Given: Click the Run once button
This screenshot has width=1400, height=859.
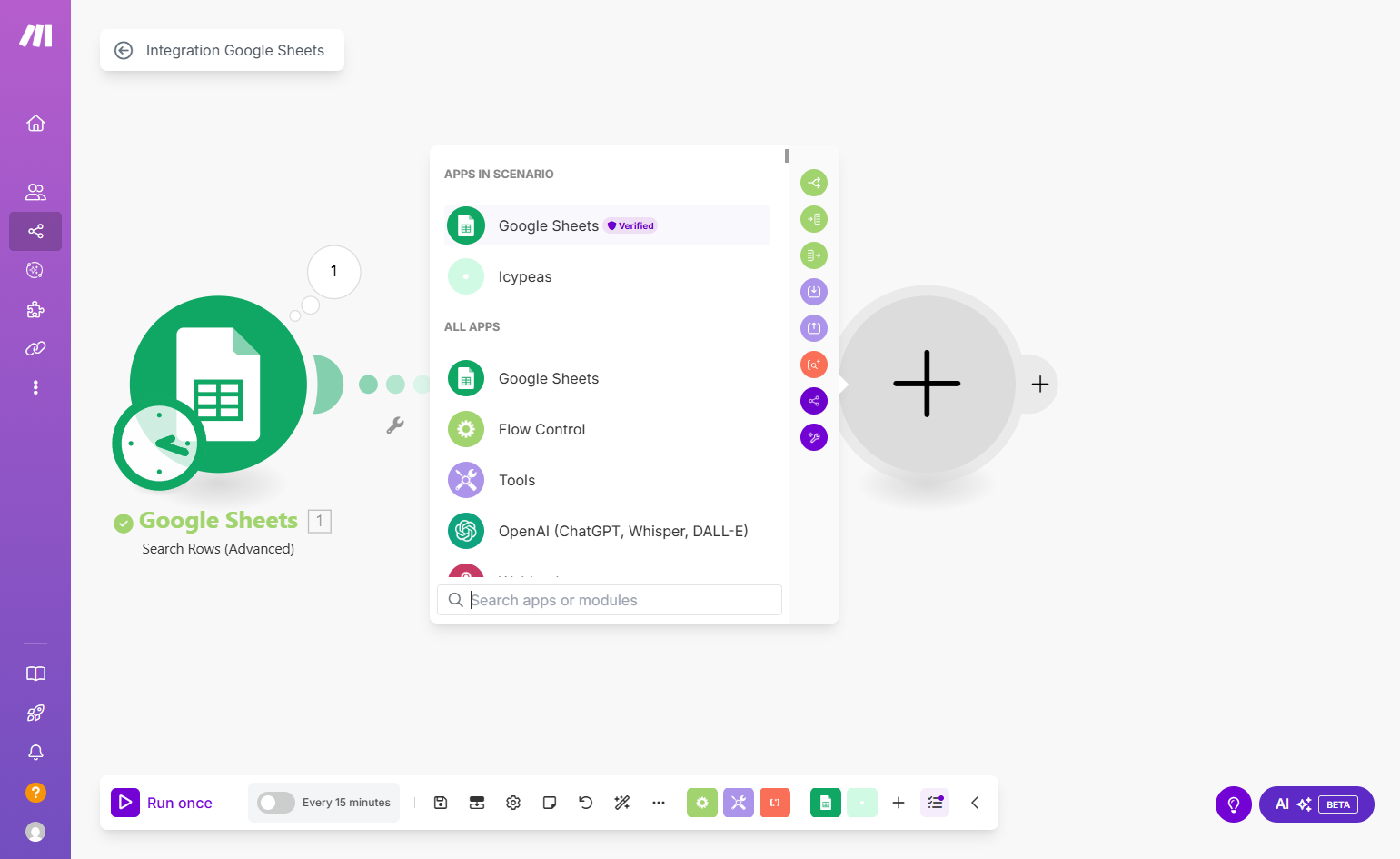Looking at the screenshot, I should tap(162, 803).
